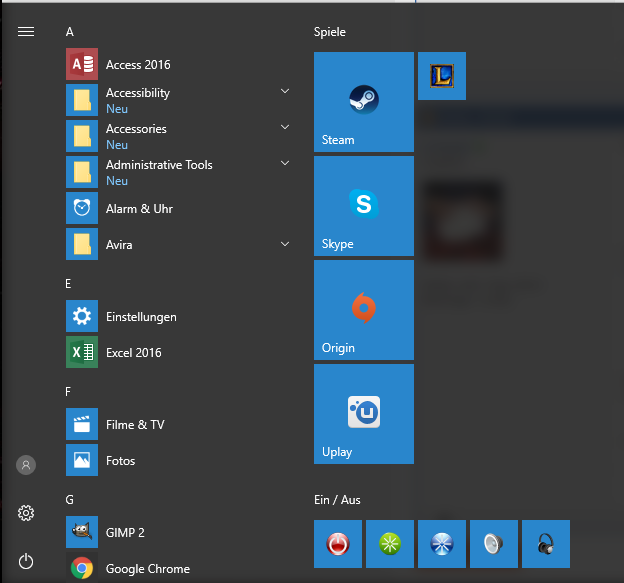Click the Access 2016 app icon
The width and height of the screenshot is (624, 583).
82,64
